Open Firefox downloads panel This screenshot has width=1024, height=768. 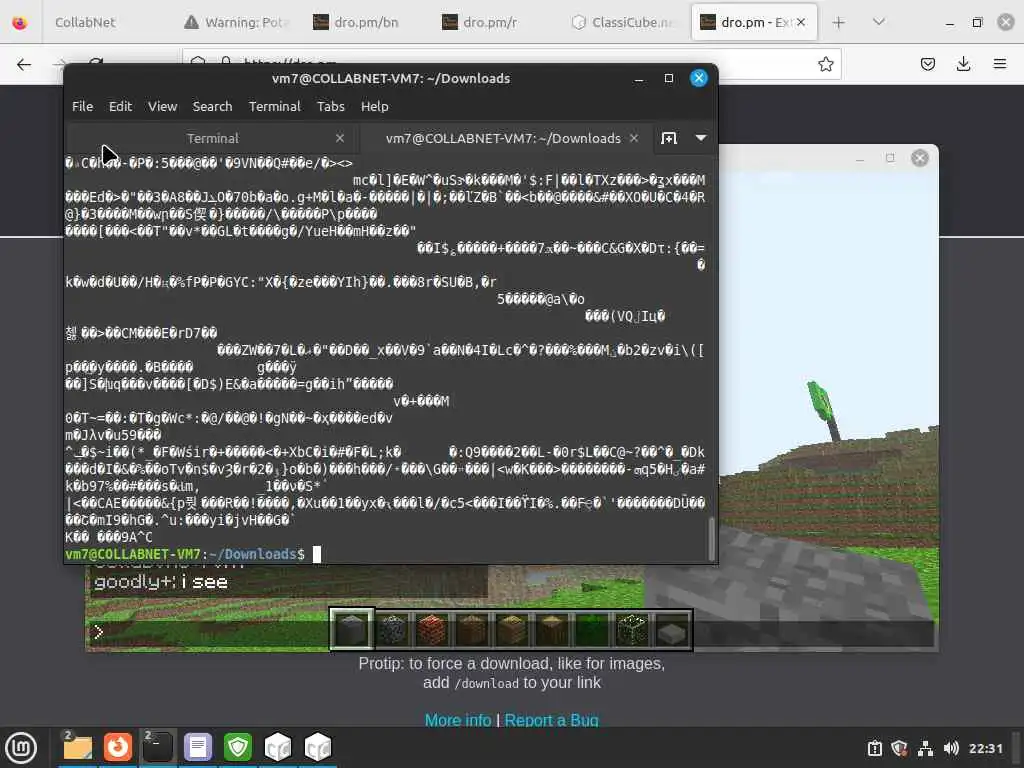tap(963, 64)
